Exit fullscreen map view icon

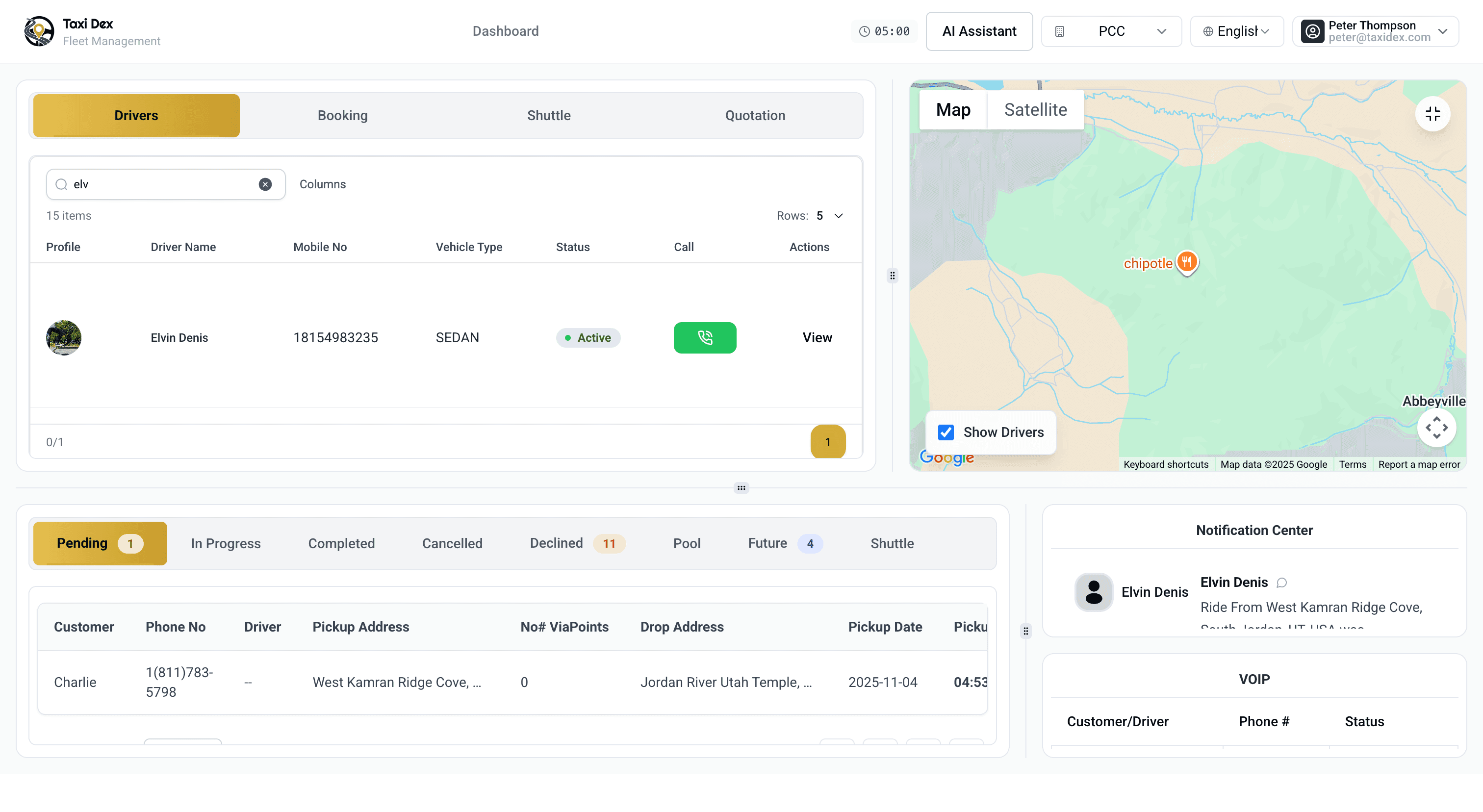point(1432,114)
